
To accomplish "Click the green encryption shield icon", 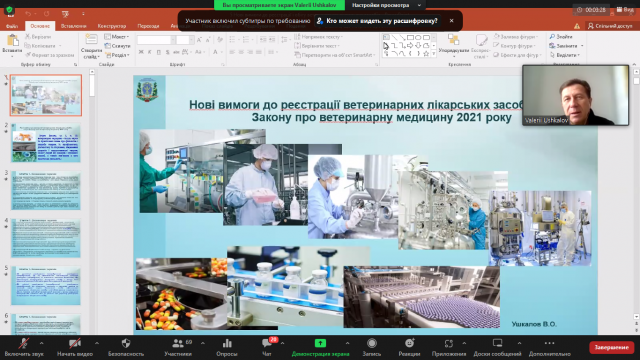I will tap(9, 10).
